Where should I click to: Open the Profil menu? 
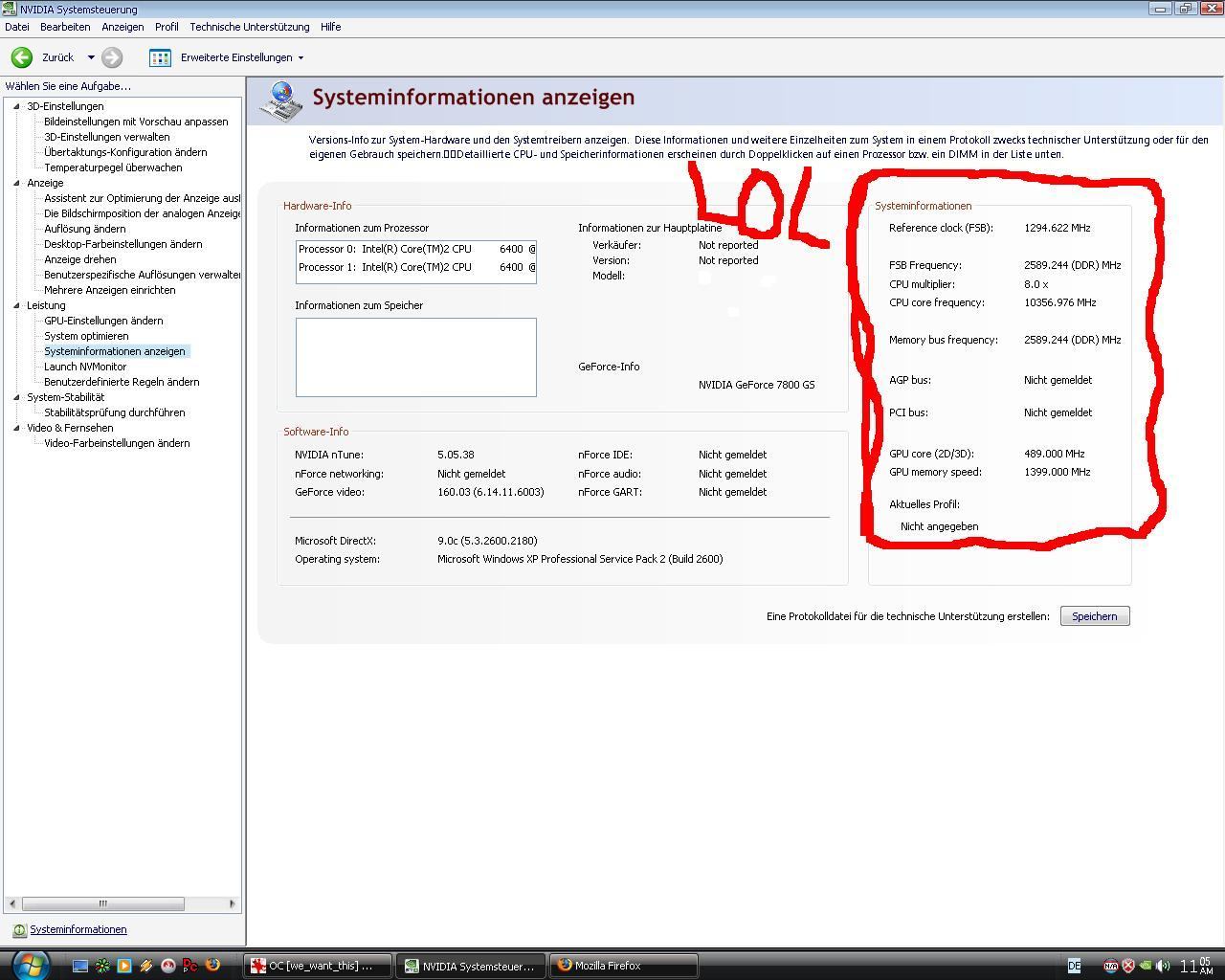(167, 27)
